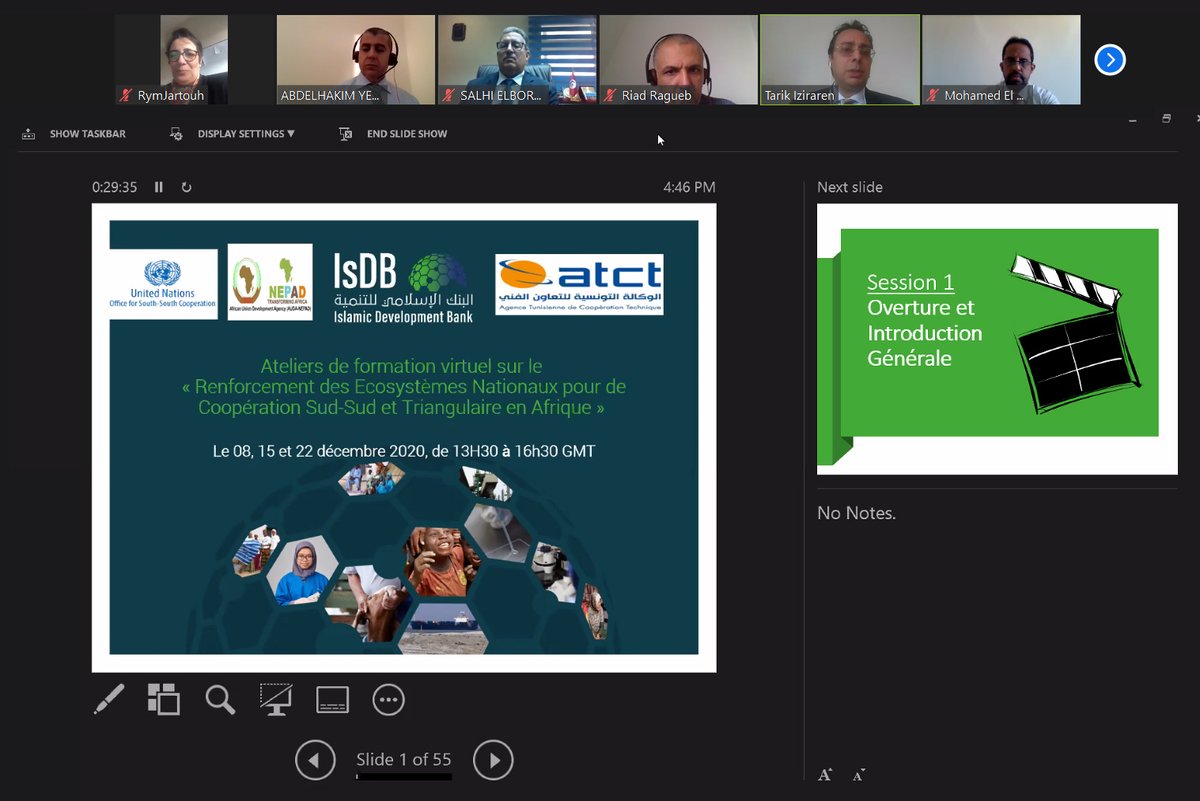Viewport: 1200px width, 801px height.
Task: Click the Next slide label
Action: [850, 187]
